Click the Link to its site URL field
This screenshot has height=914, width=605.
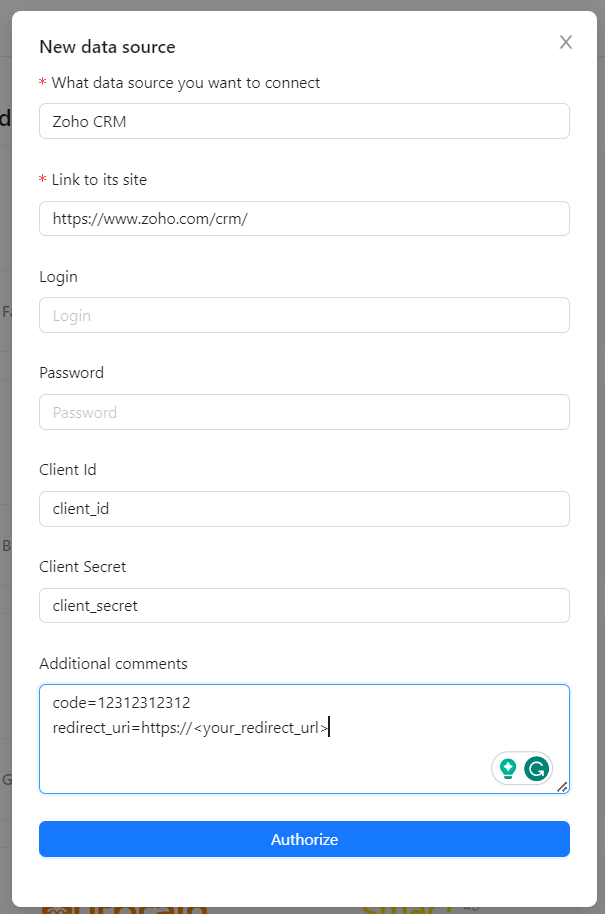coord(304,219)
